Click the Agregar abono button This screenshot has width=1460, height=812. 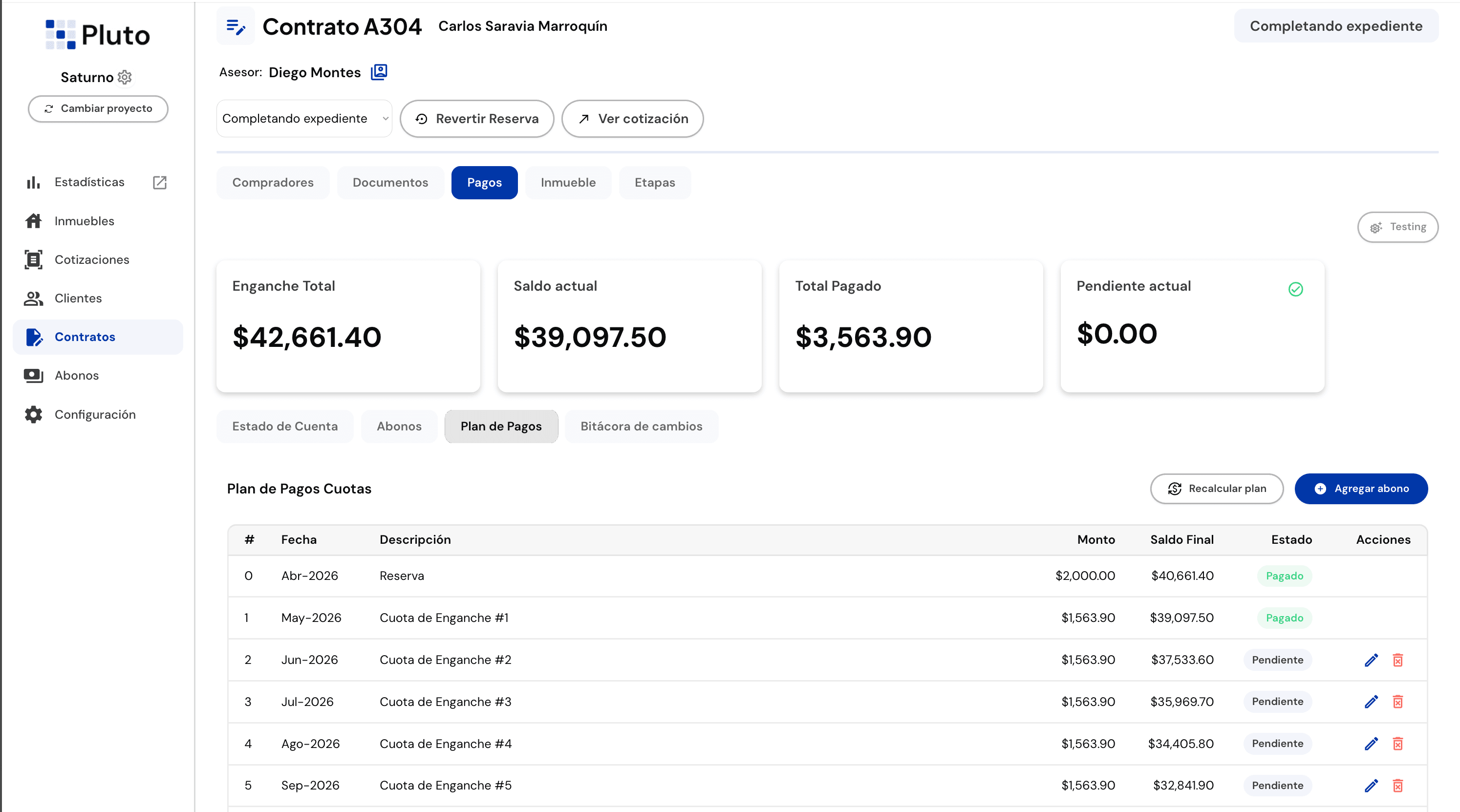tap(1361, 489)
